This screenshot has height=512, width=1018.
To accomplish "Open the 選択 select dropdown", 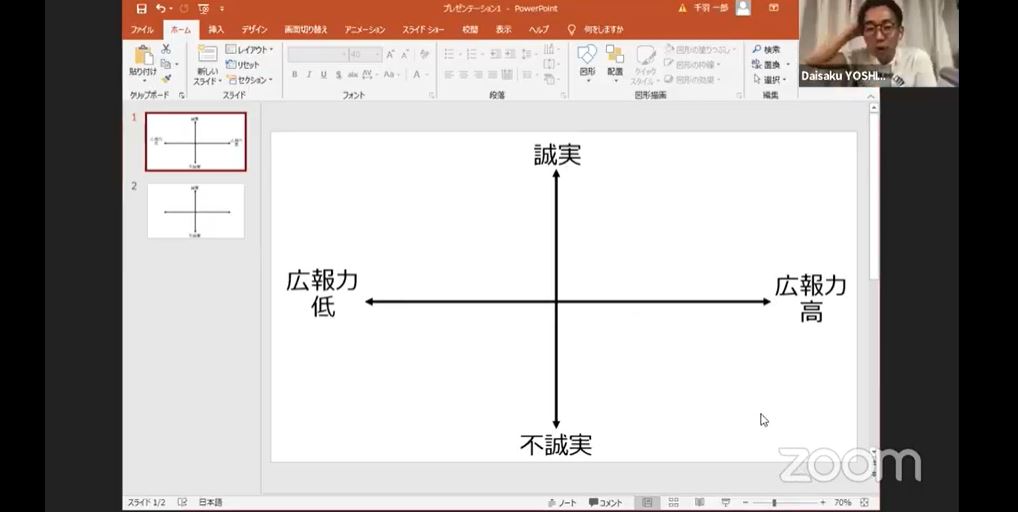I will 770,80.
